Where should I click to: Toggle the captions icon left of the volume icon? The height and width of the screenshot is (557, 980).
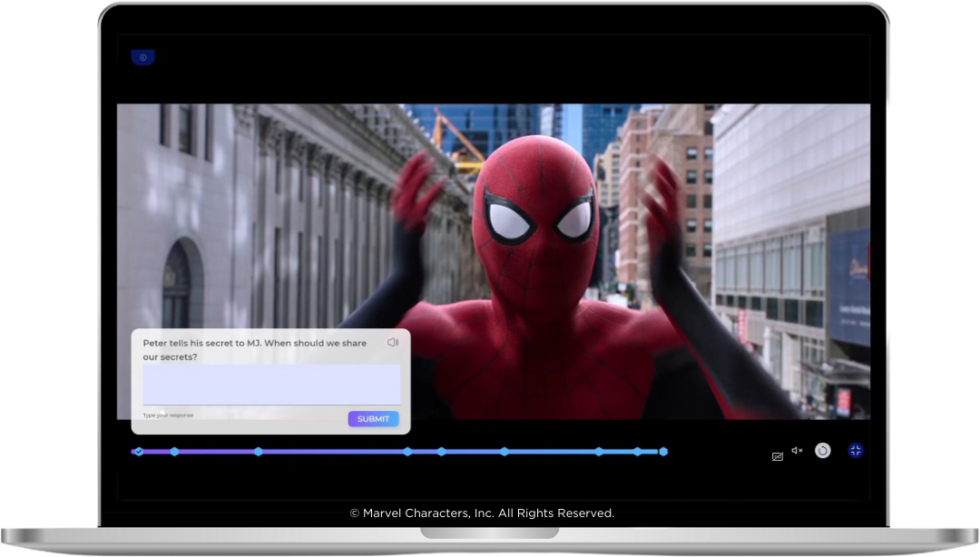point(777,456)
